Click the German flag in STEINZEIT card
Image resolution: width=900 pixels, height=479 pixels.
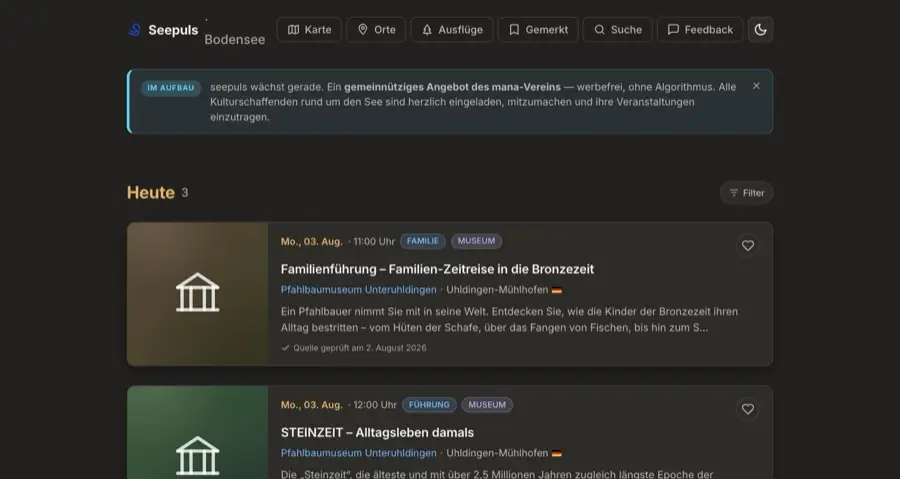pyautogui.click(x=557, y=454)
